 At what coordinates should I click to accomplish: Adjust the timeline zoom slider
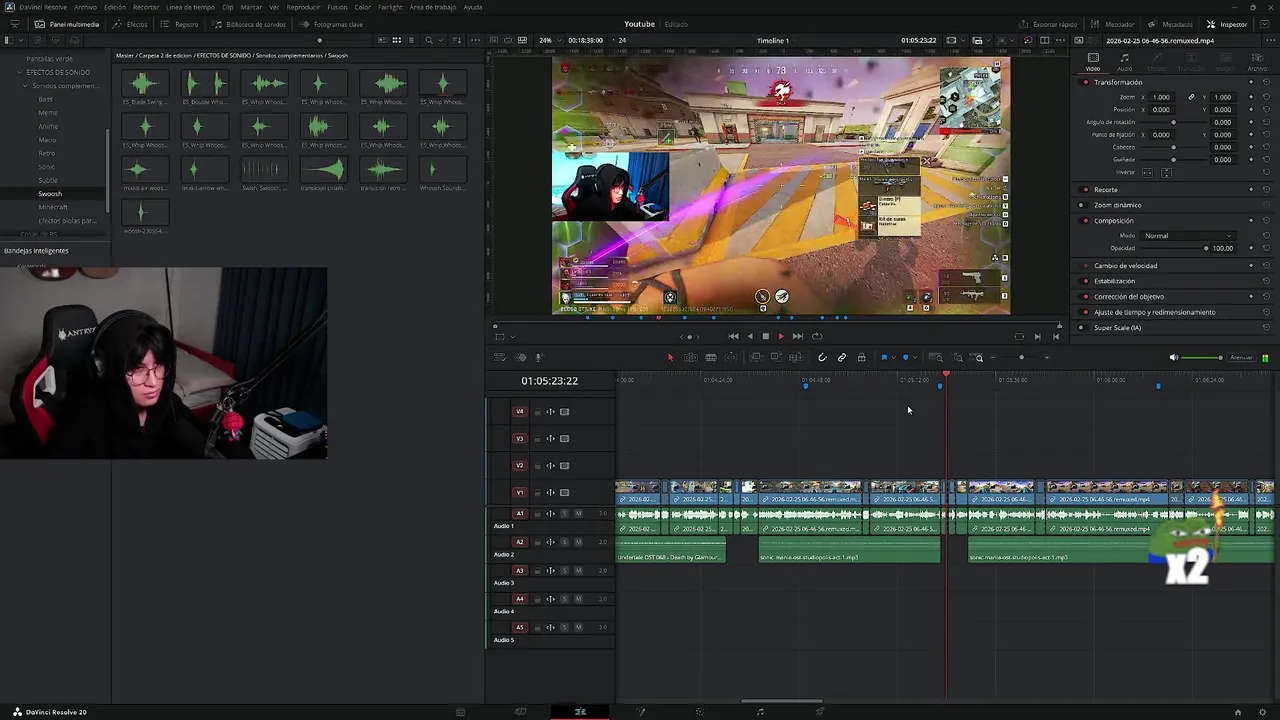tap(1021, 358)
